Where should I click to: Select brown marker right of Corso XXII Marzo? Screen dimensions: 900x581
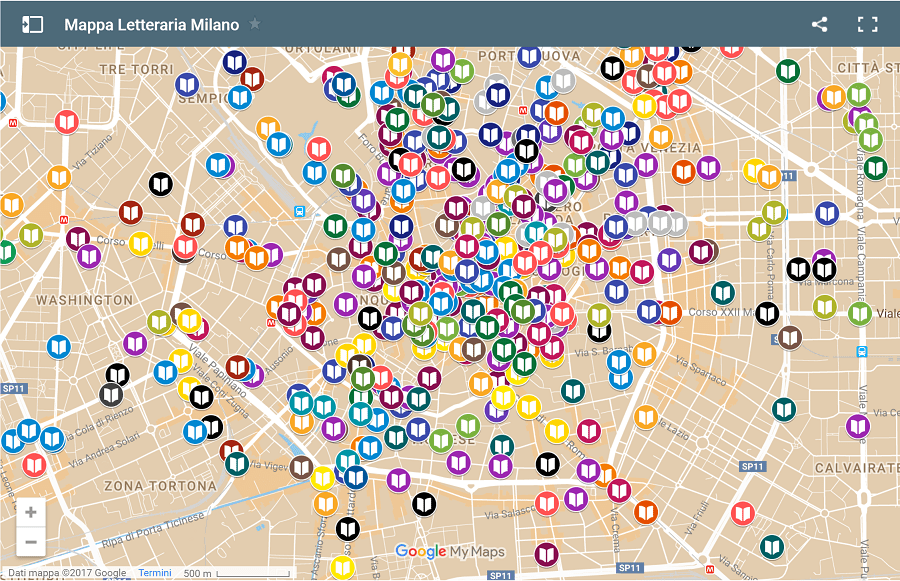(x=790, y=338)
